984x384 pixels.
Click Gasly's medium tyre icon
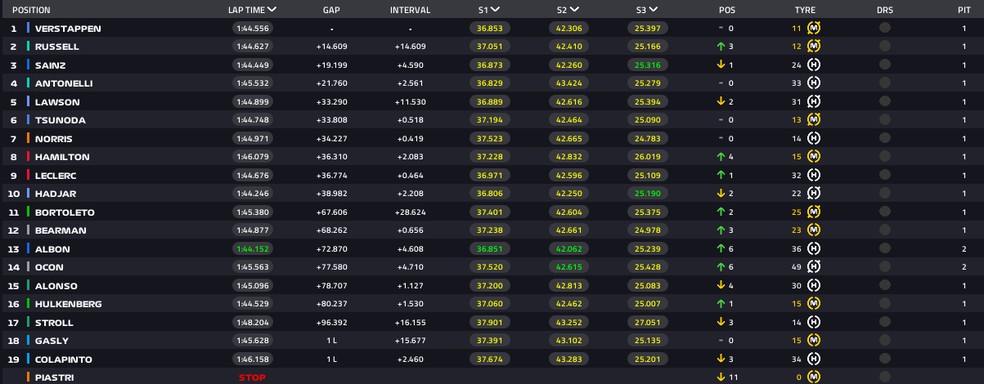pos(814,341)
